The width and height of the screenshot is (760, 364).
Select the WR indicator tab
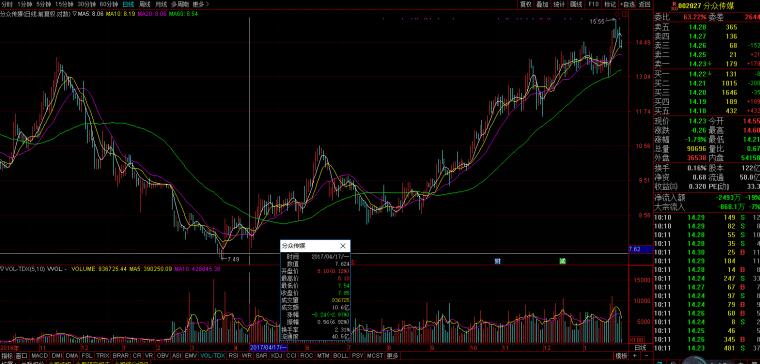click(246, 356)
